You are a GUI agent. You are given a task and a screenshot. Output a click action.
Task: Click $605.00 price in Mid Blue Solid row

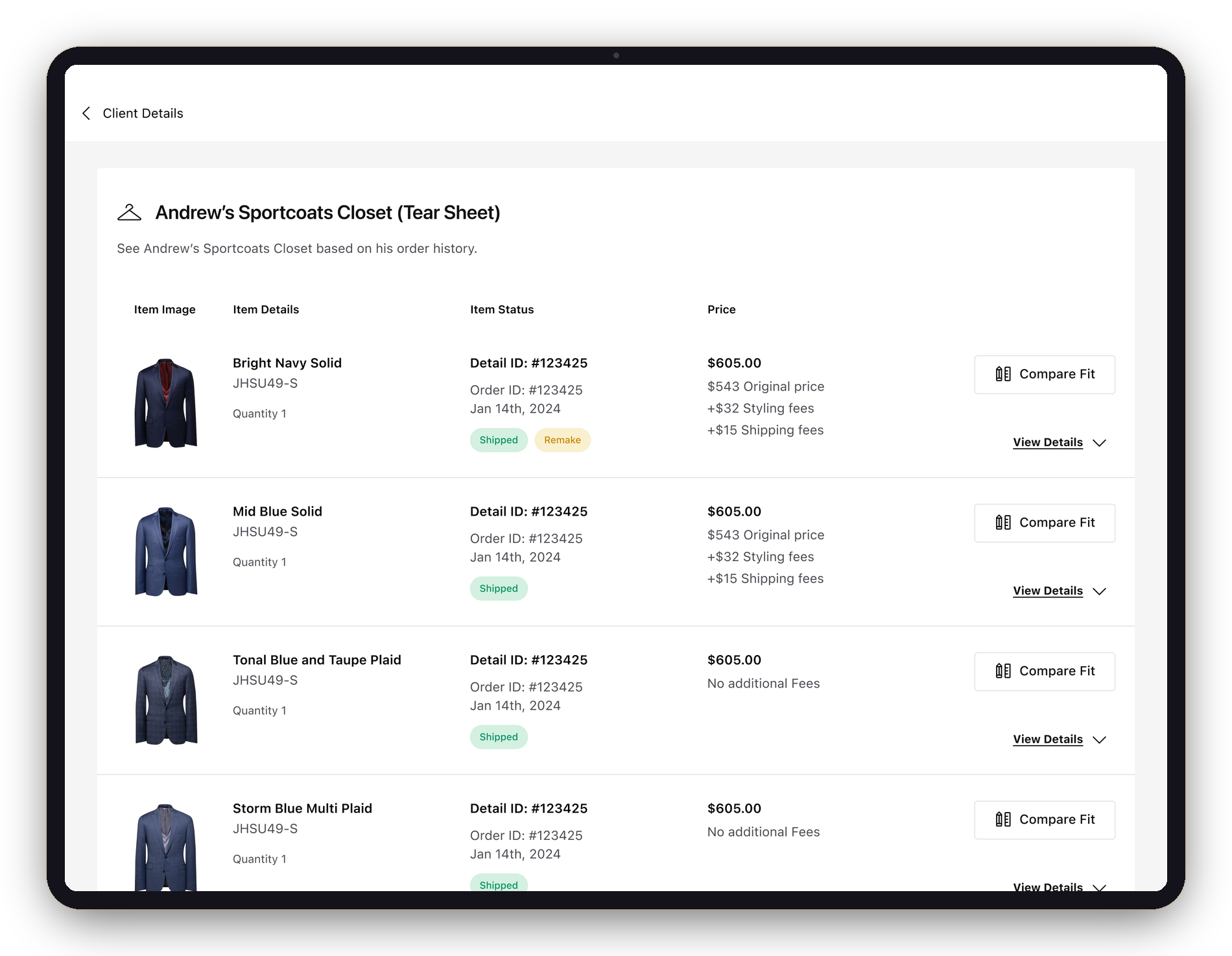click(734, 512)
